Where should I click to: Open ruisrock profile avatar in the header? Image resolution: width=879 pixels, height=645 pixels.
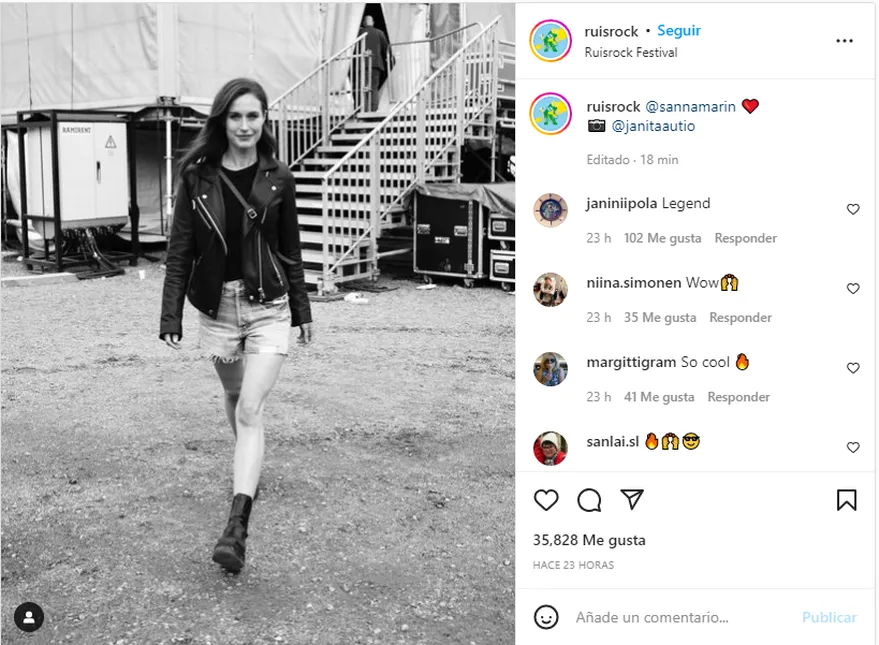coord(550,41)
